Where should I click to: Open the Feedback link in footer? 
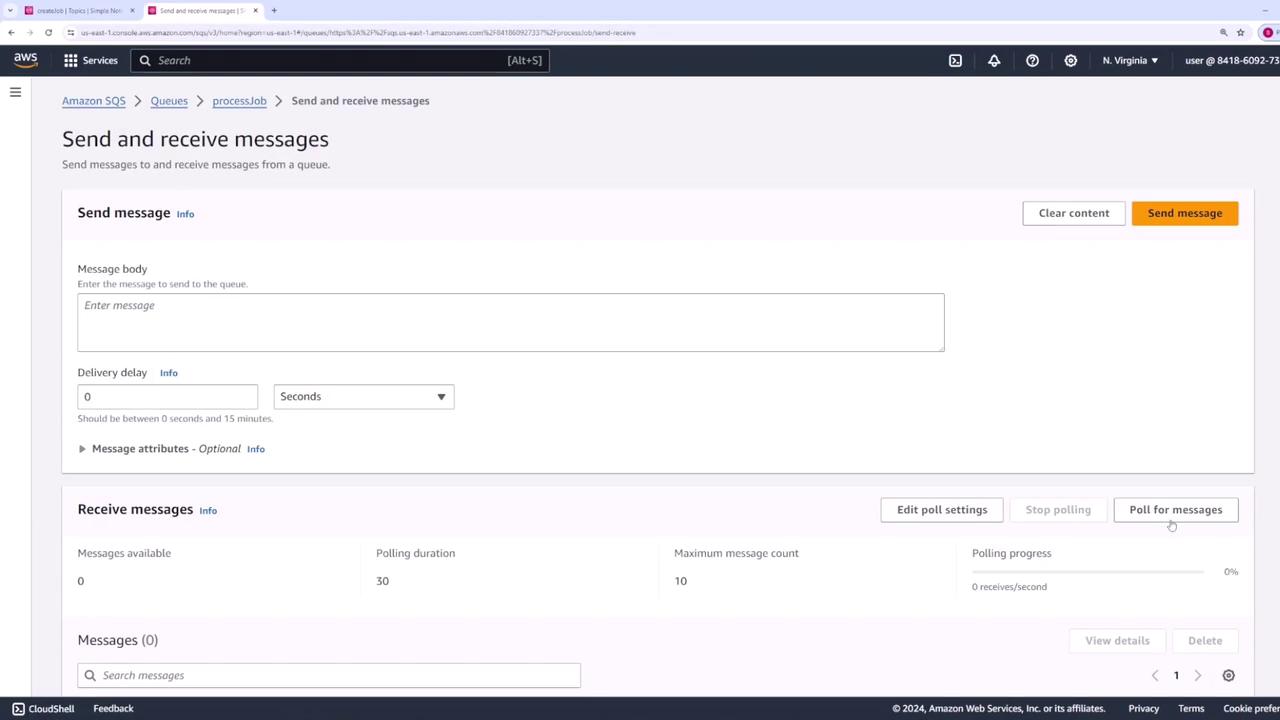coord(113,709)
